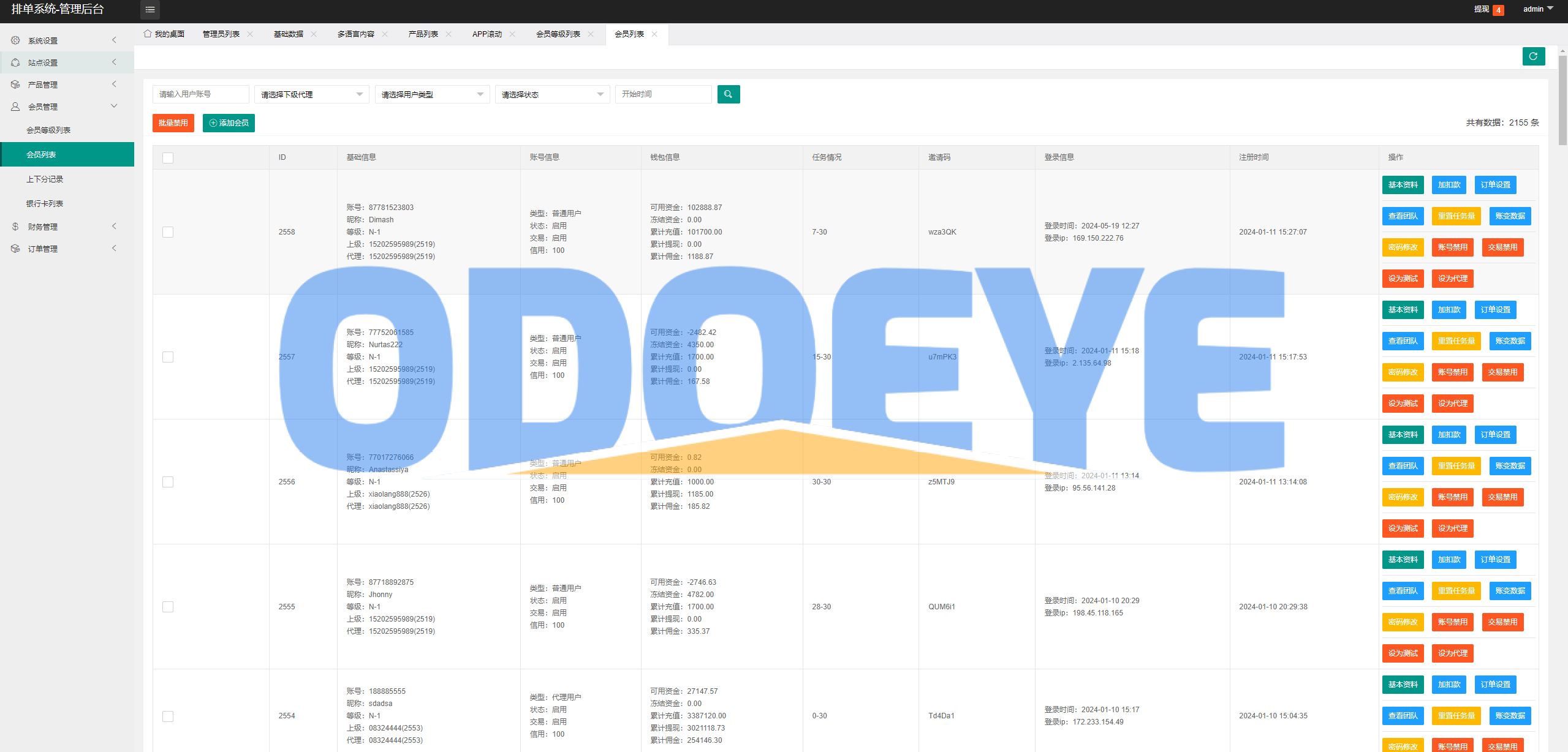
Task: Click the vertical scrollbar on right edge
Action: pos(1562,100)
